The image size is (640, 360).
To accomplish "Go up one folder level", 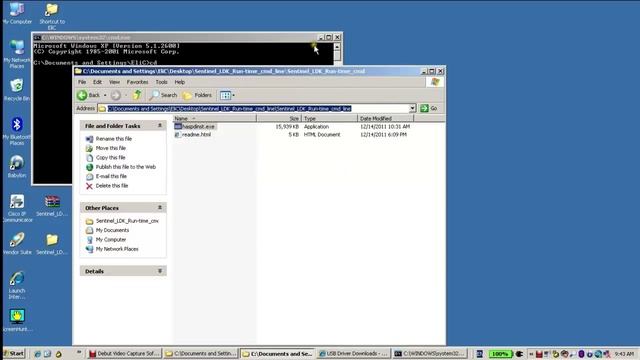I will click(137, 95).
